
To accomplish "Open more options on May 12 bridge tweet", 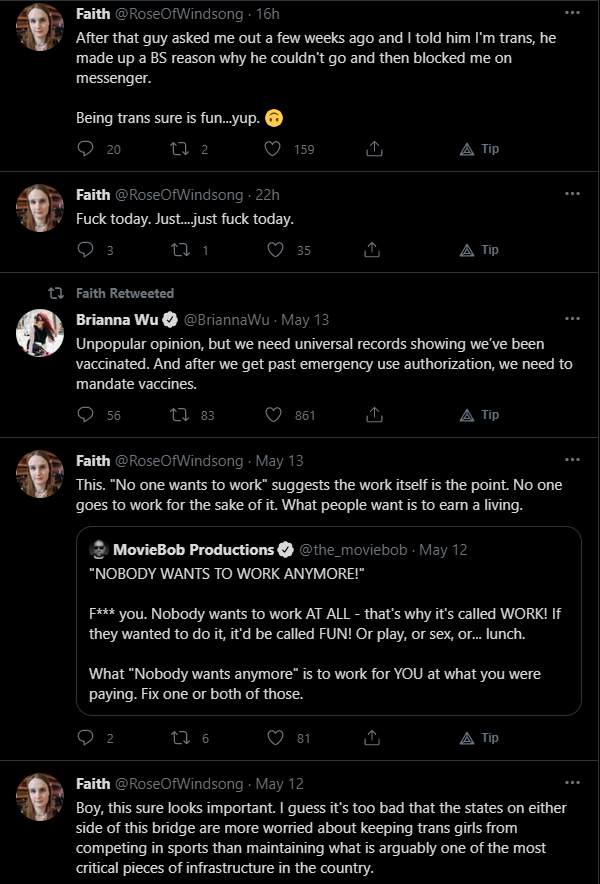I will point(572,783).
